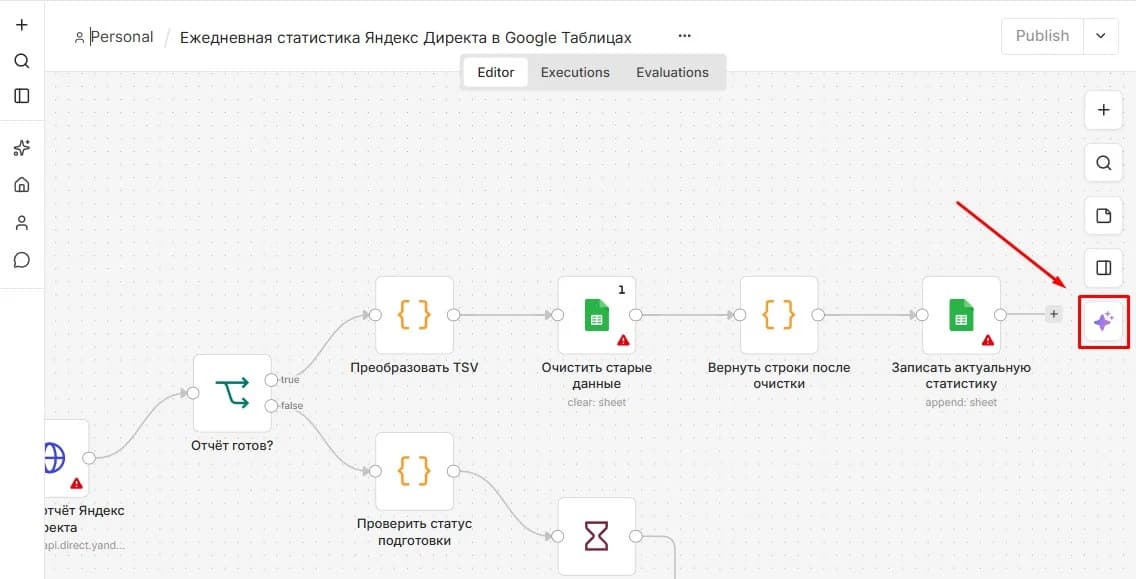This screenshot has height=579, width=1136.
Task: Click output connector of 'Преобразовать TSV' node
Action: pyautogui.click(x=454, y=315)
